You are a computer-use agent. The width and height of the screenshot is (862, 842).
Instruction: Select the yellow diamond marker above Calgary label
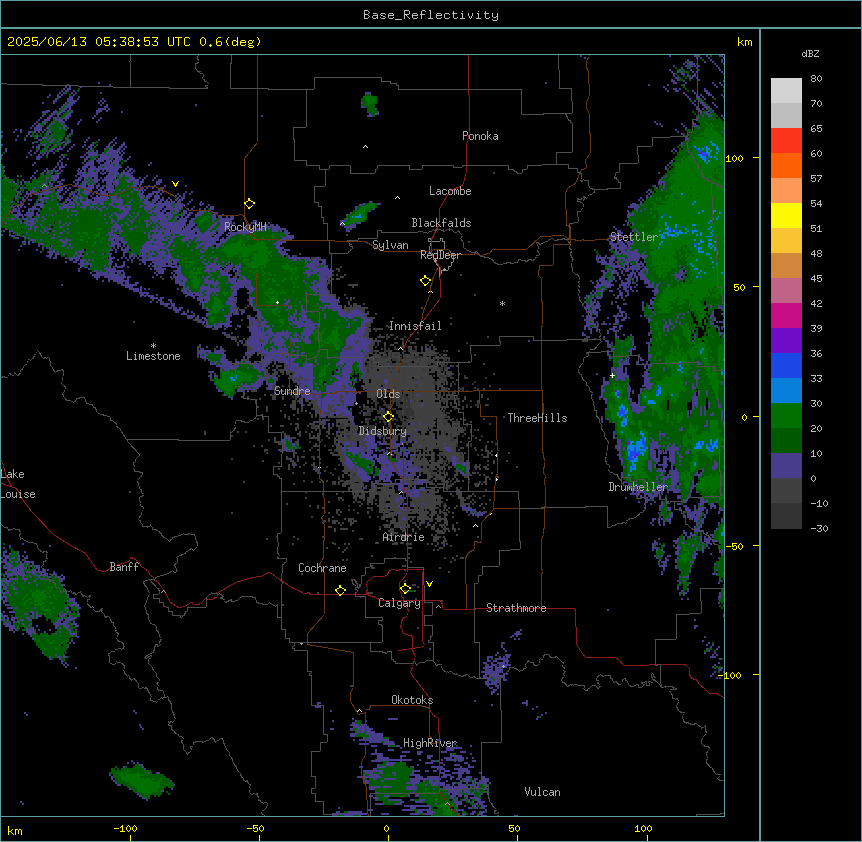pos(405,589)
